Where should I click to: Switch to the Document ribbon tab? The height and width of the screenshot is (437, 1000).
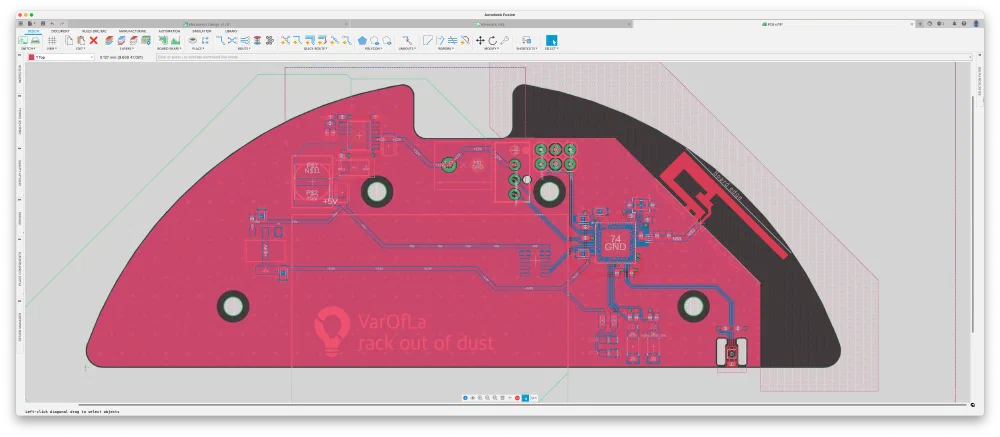coord(60,31)
